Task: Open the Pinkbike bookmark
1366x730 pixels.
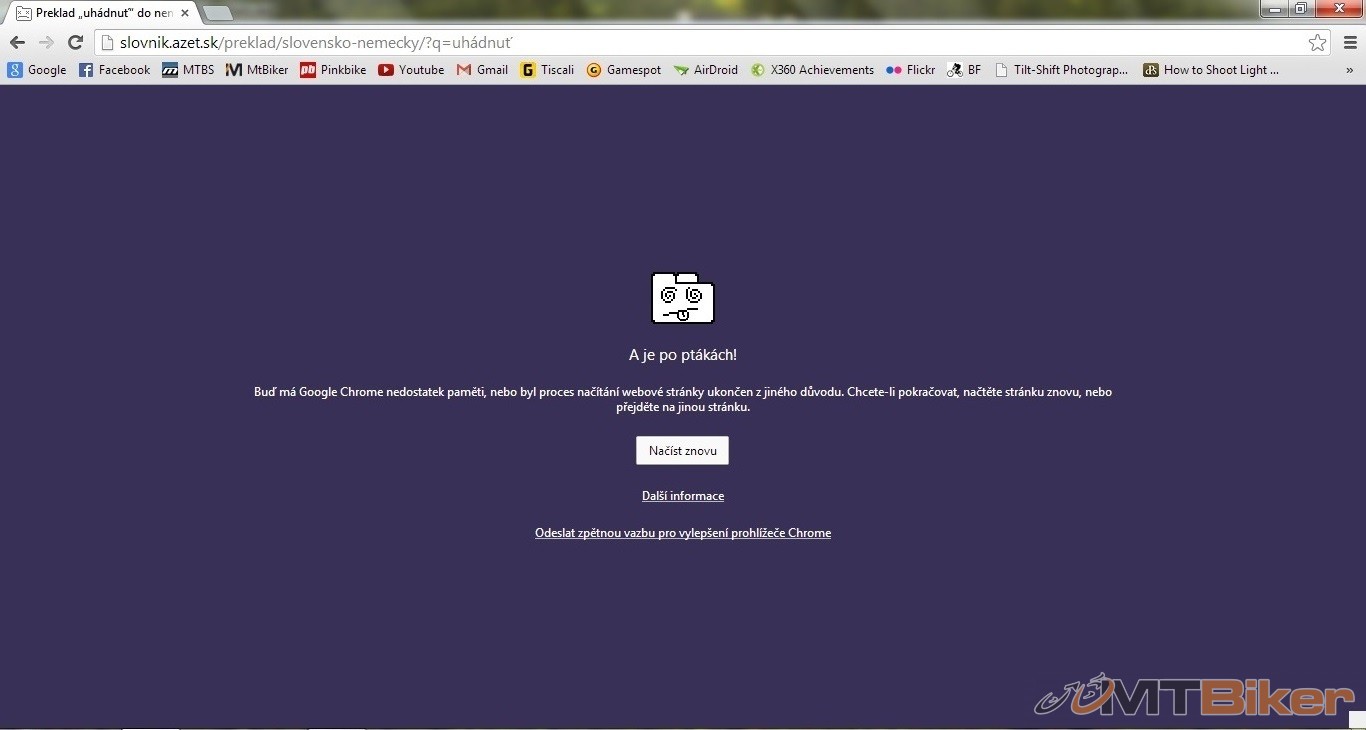Action: (333, 70)
